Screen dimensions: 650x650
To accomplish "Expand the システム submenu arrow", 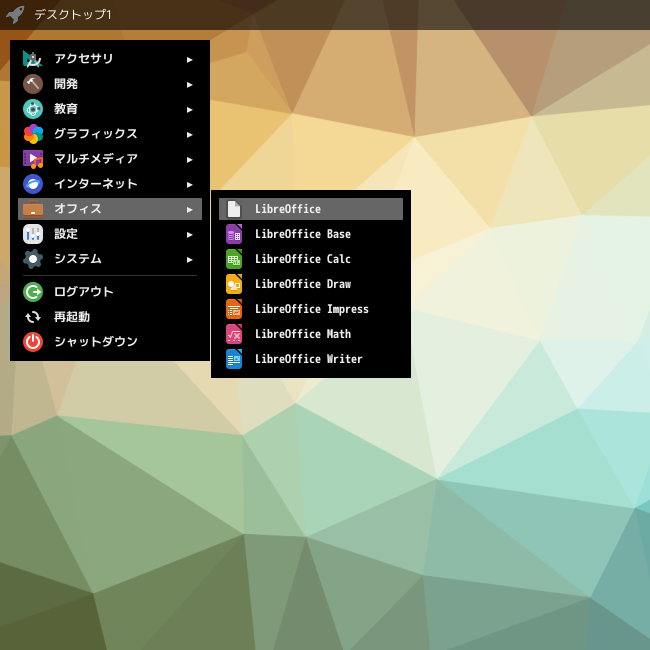I will coord(189,260).
